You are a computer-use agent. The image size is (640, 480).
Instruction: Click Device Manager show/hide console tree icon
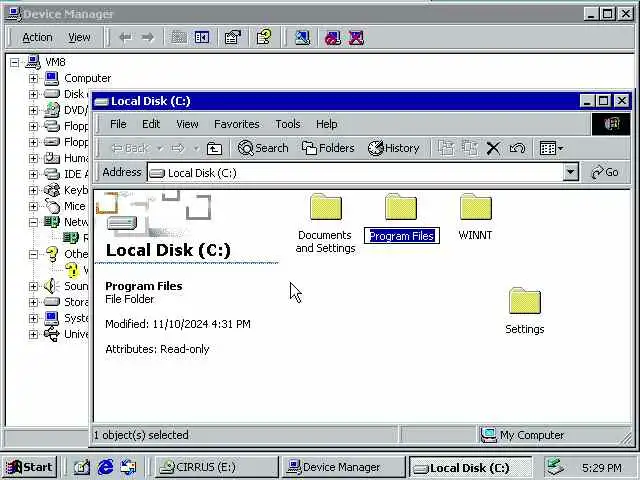pyautogui.click(x=202, y=38)
